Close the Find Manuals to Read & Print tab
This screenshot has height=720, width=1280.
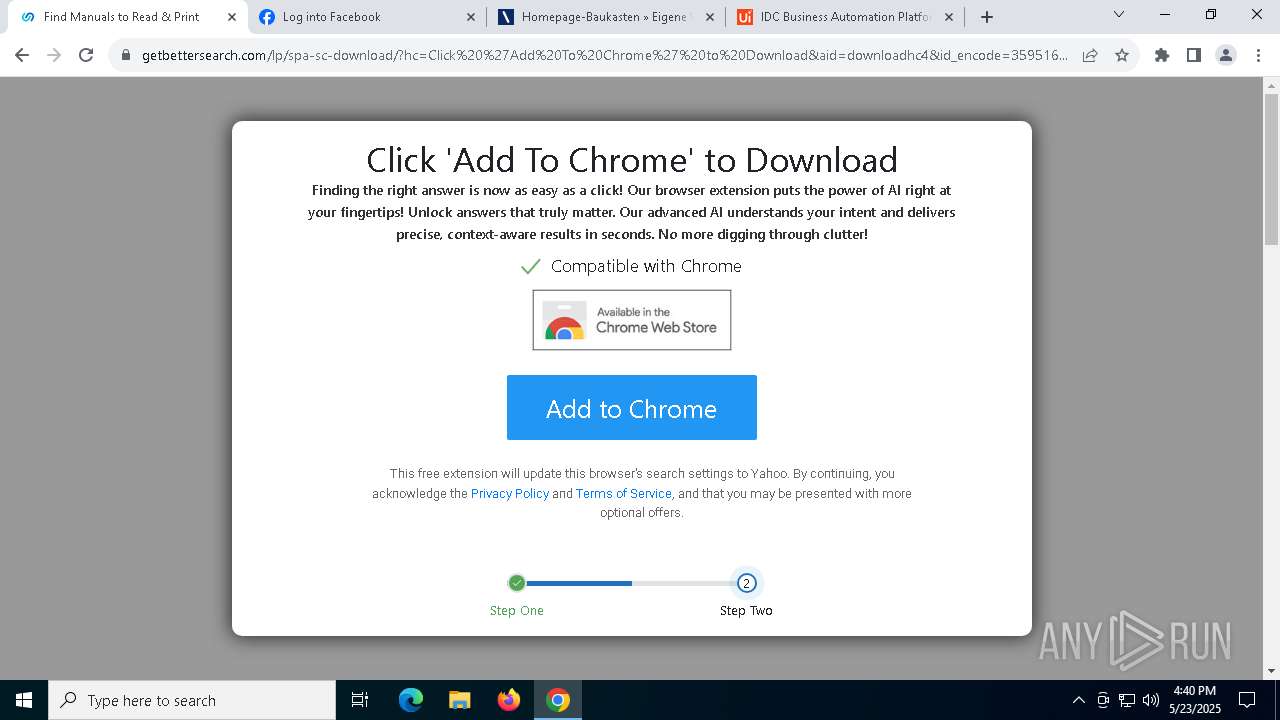232,17
